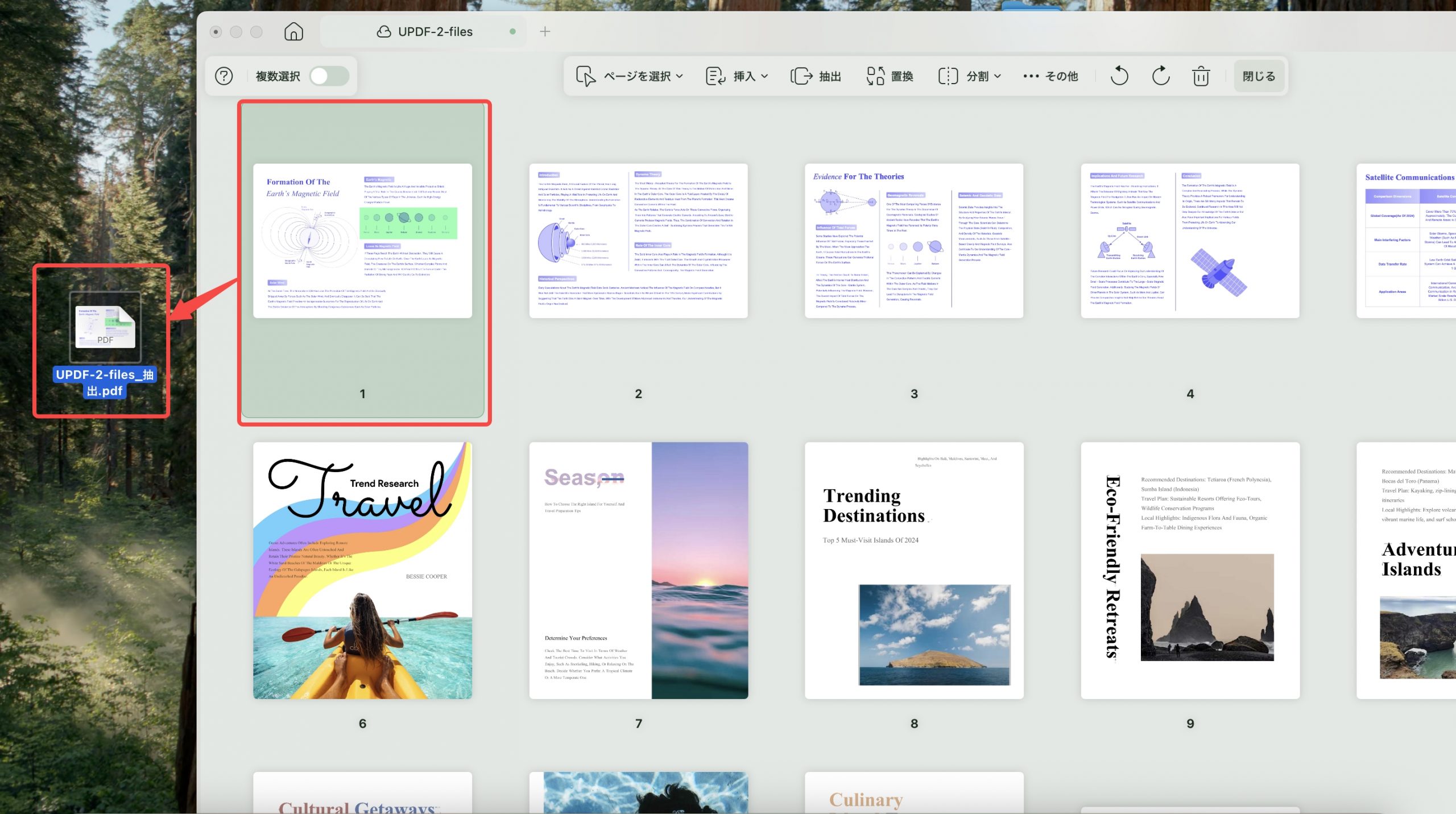Rotate page clockwise

coord(1160,76)
